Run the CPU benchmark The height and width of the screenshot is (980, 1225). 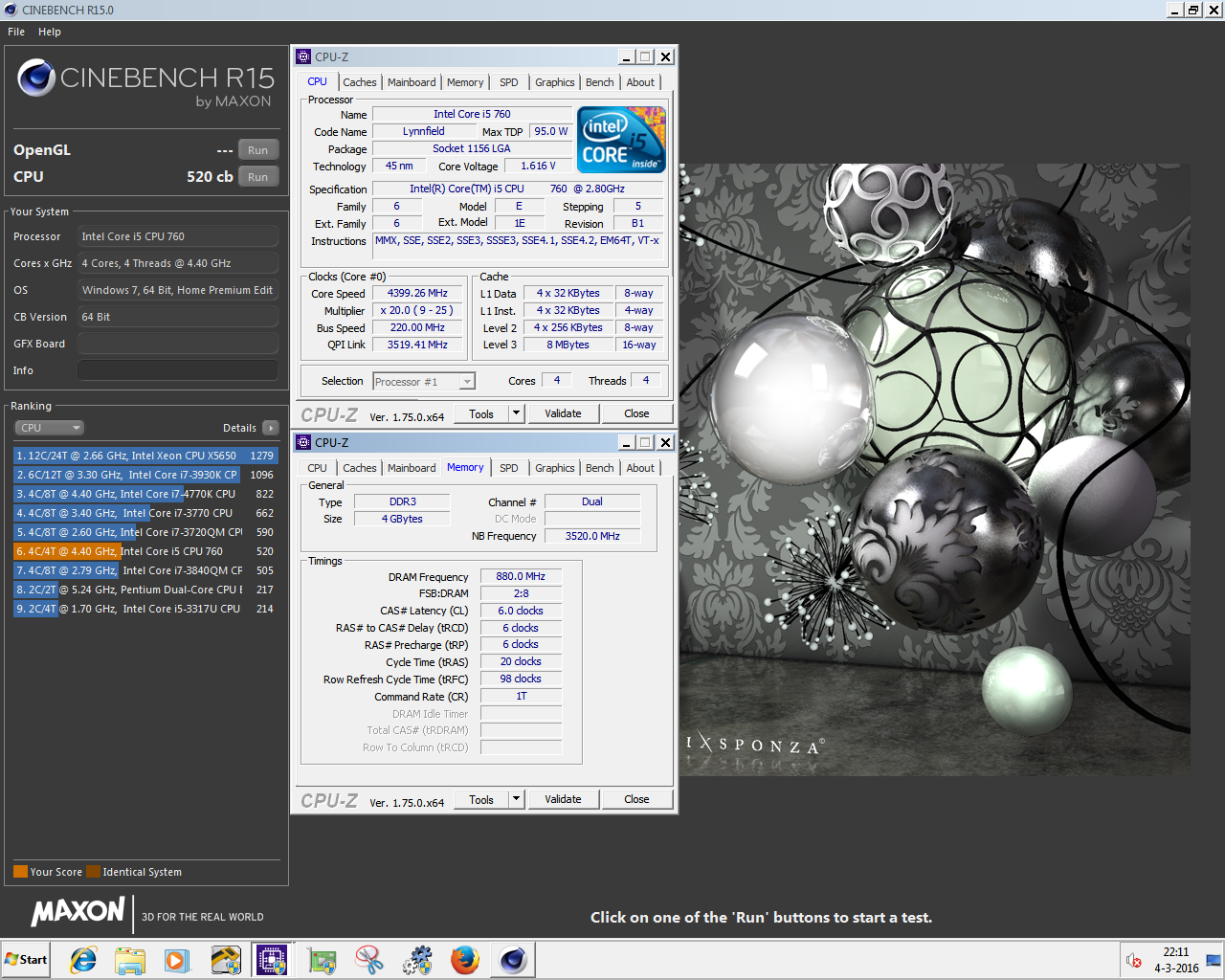[x=258, y=177]
